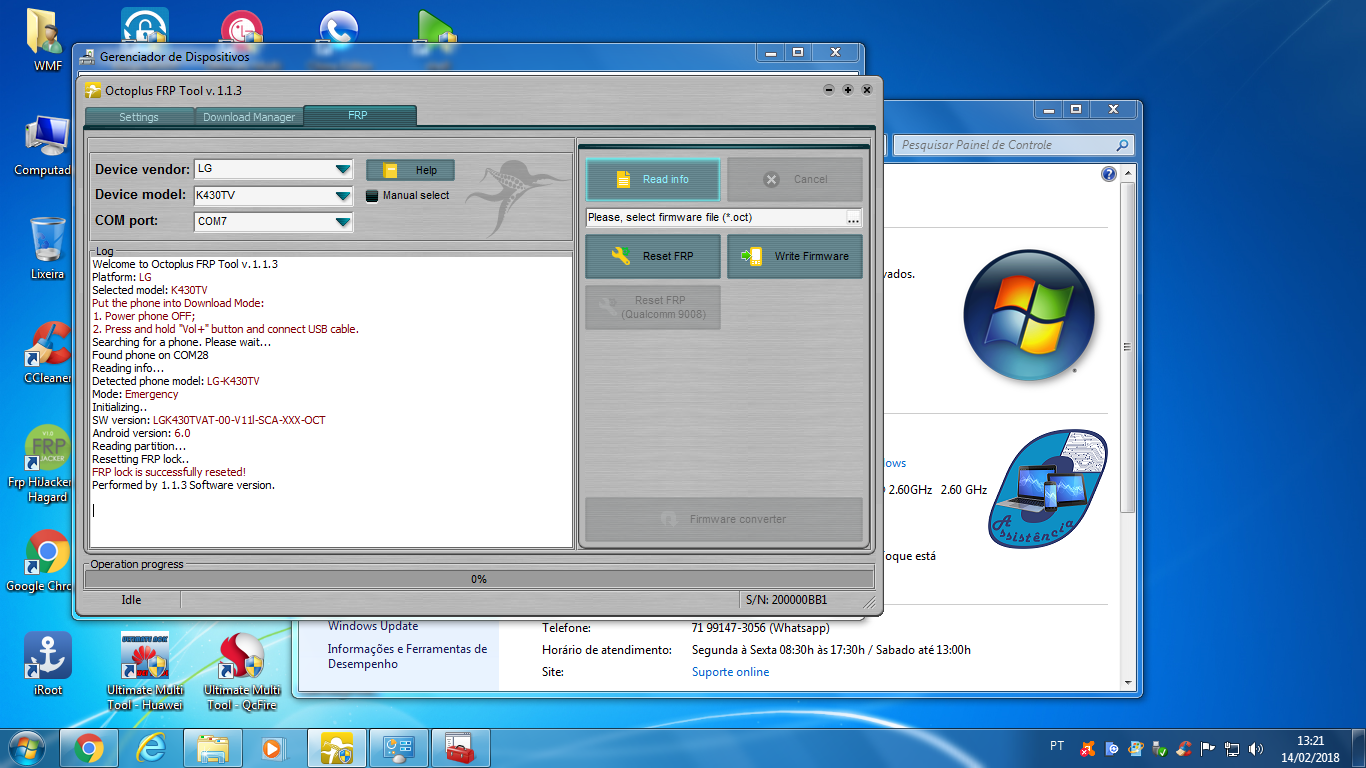Click the Octoplus FRP Tool taskbar button
The height and width of the screenshot is (768, 1366).
(337, 748)
